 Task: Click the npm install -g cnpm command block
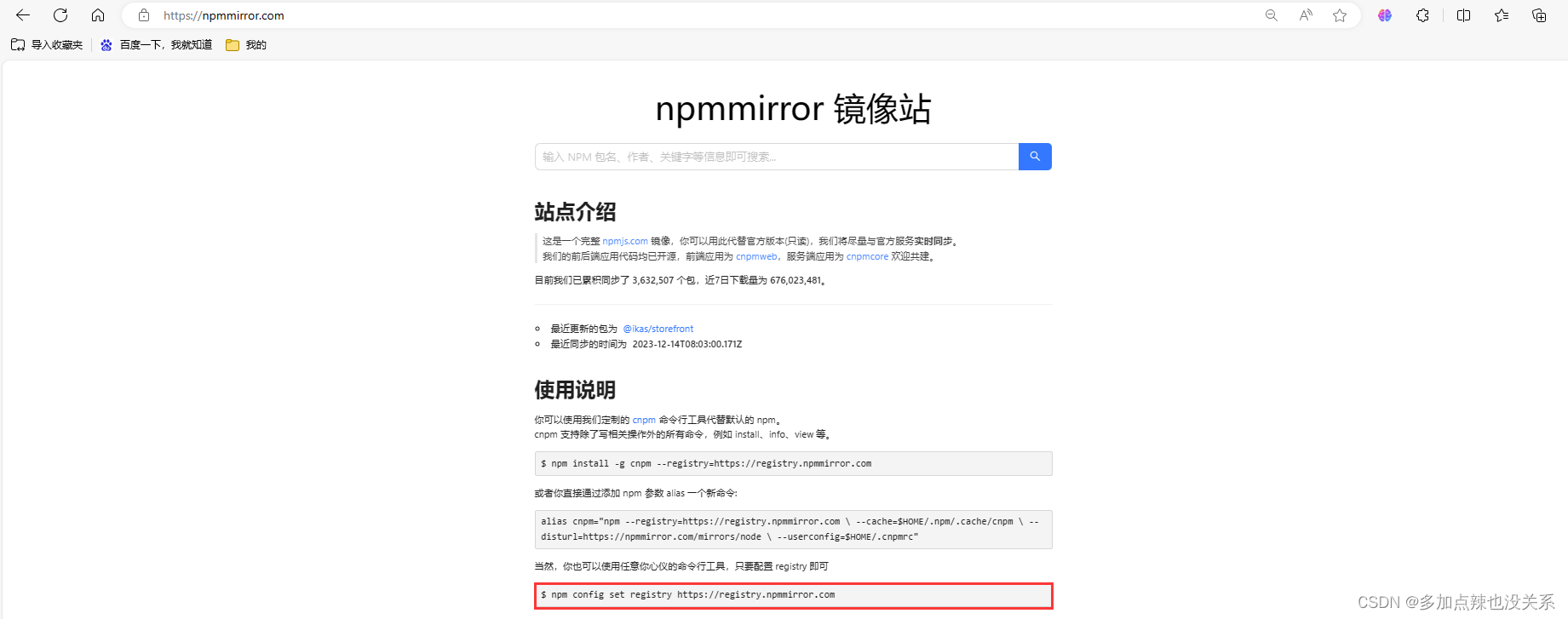793,463
